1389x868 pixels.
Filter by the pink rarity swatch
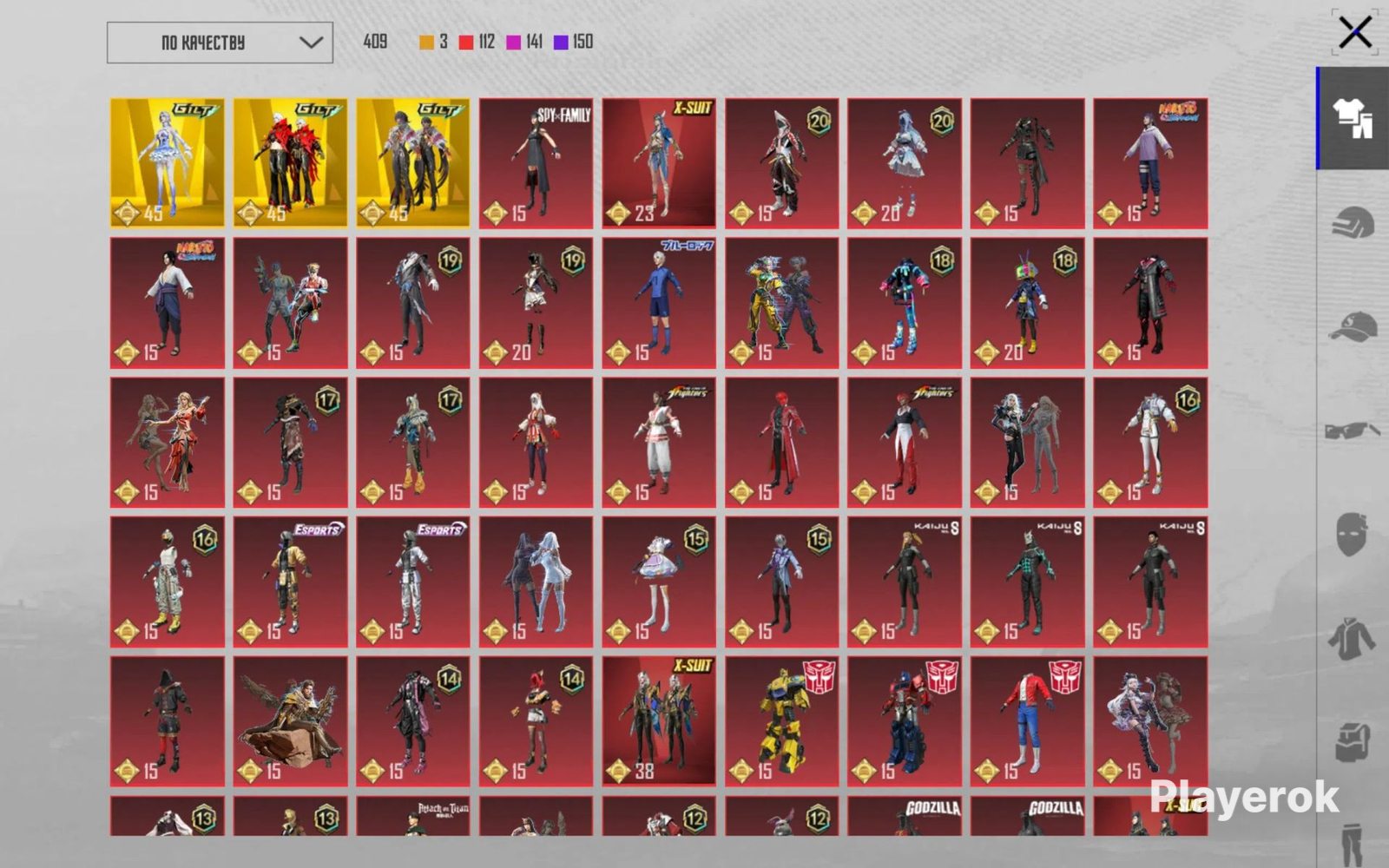(513, 43)
